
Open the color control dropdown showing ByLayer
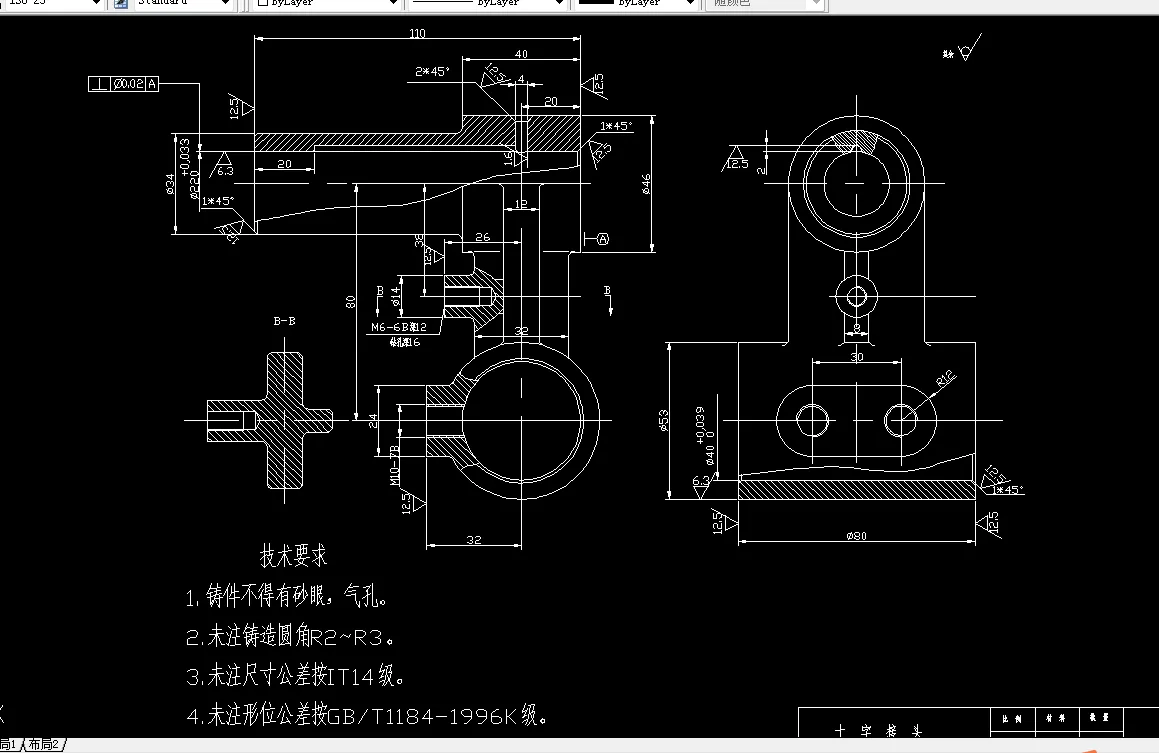(394, 5)
